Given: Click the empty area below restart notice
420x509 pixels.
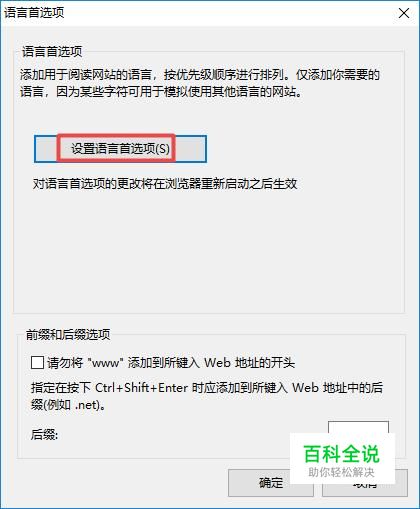Looking at the screenshot, I should (208, 250).
